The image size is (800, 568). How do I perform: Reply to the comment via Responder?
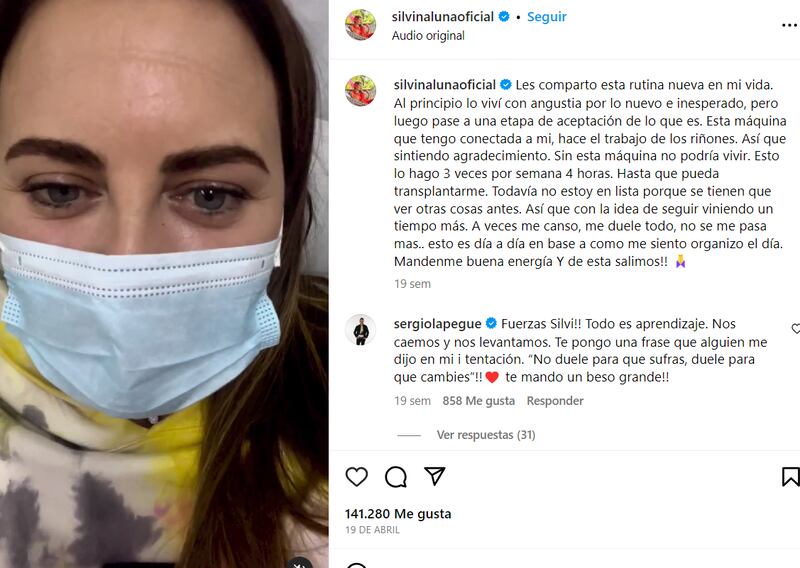[555, 401]
